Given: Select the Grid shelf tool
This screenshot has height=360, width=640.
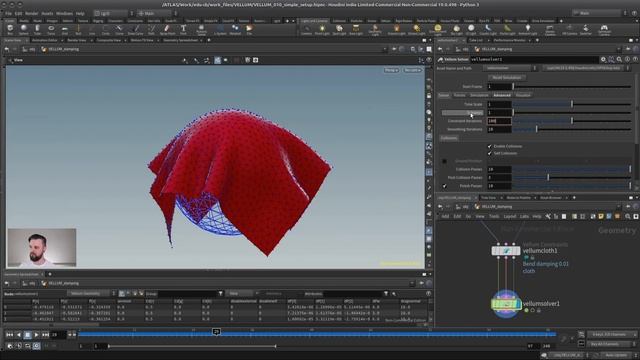Looking at the screenshot, I should (64, 29).
